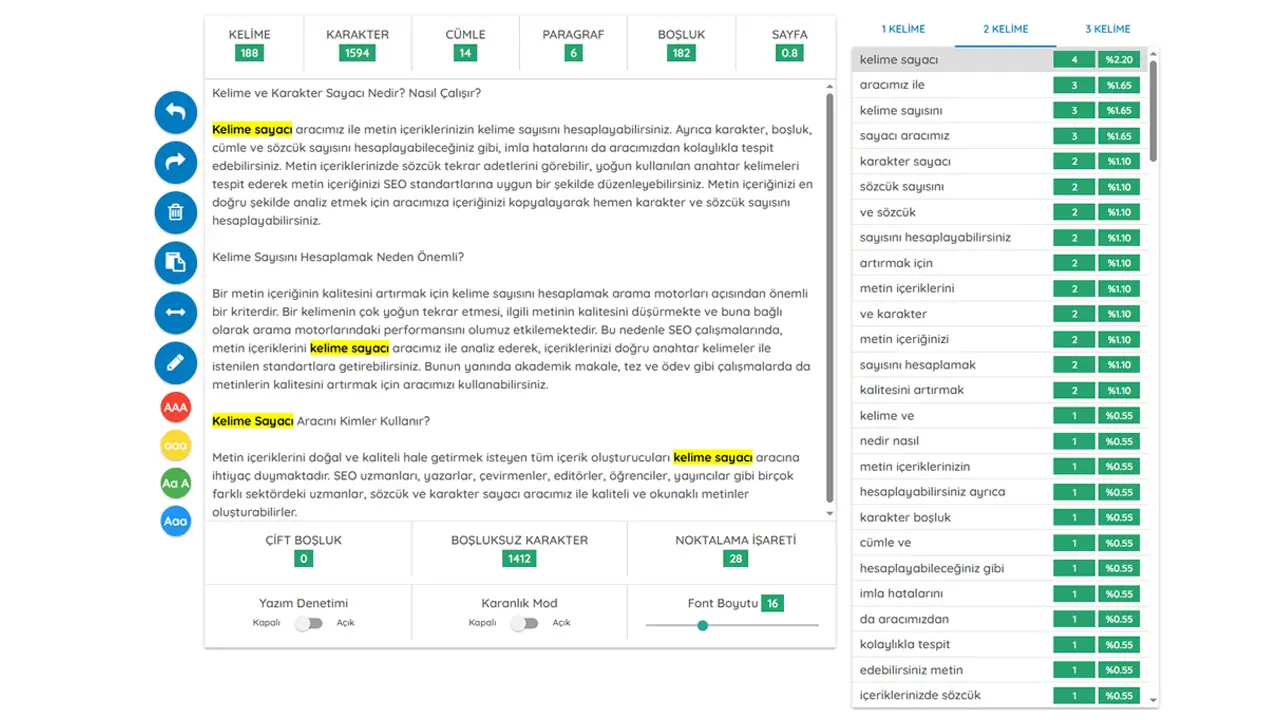Clear text with the trash icon

(176, 212)
